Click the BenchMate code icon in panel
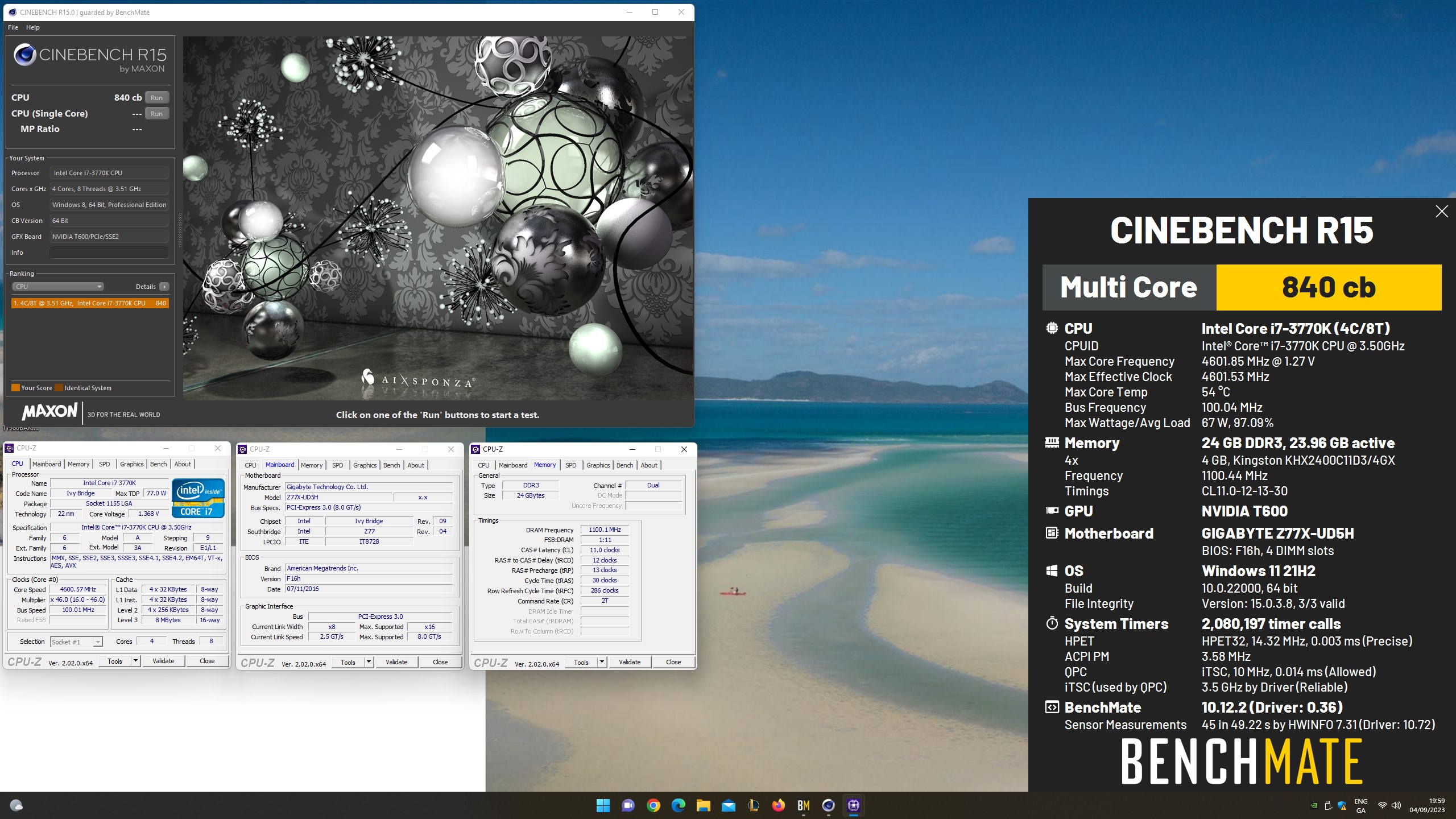Image resolution: width=1456 pixels, height=819 pixels. pos(1052,707)
